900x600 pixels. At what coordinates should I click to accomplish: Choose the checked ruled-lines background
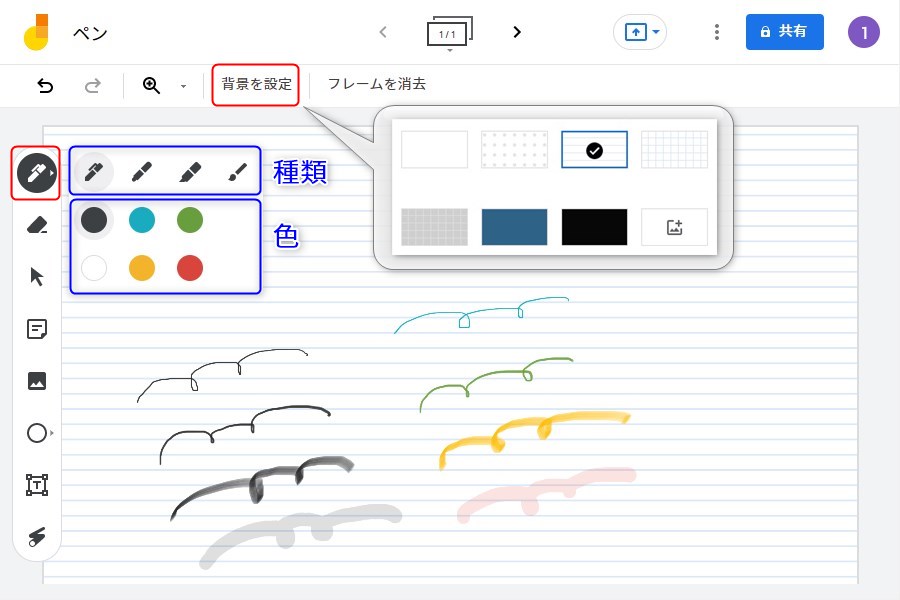(x=594, y=149)
